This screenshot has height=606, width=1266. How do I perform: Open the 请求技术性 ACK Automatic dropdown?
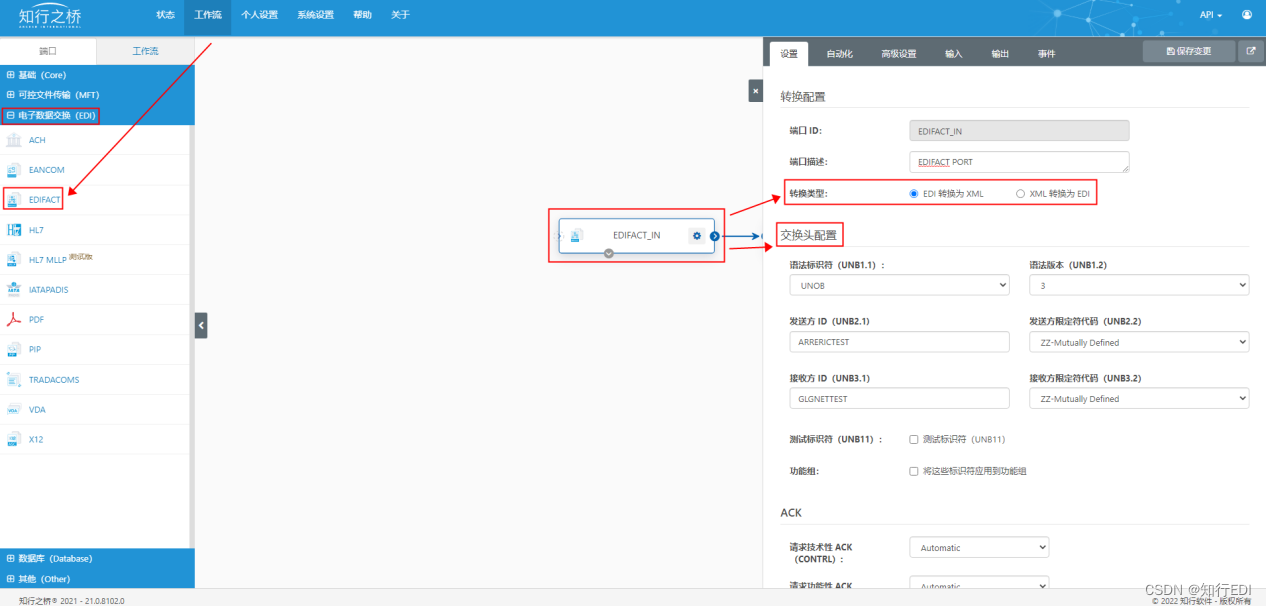pyautogui.click(x=978, y=547)
